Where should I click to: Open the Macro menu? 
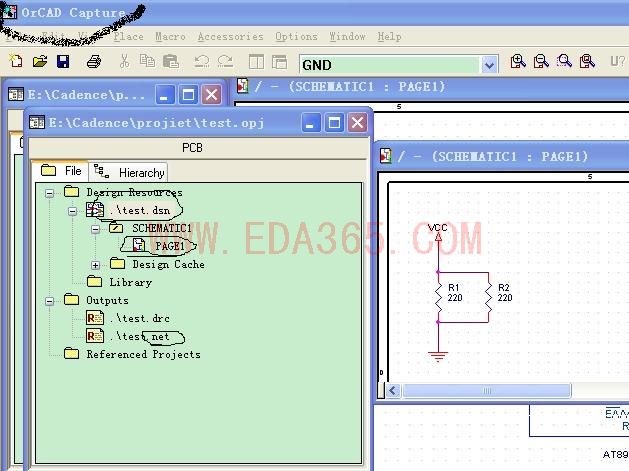[170, 37]
